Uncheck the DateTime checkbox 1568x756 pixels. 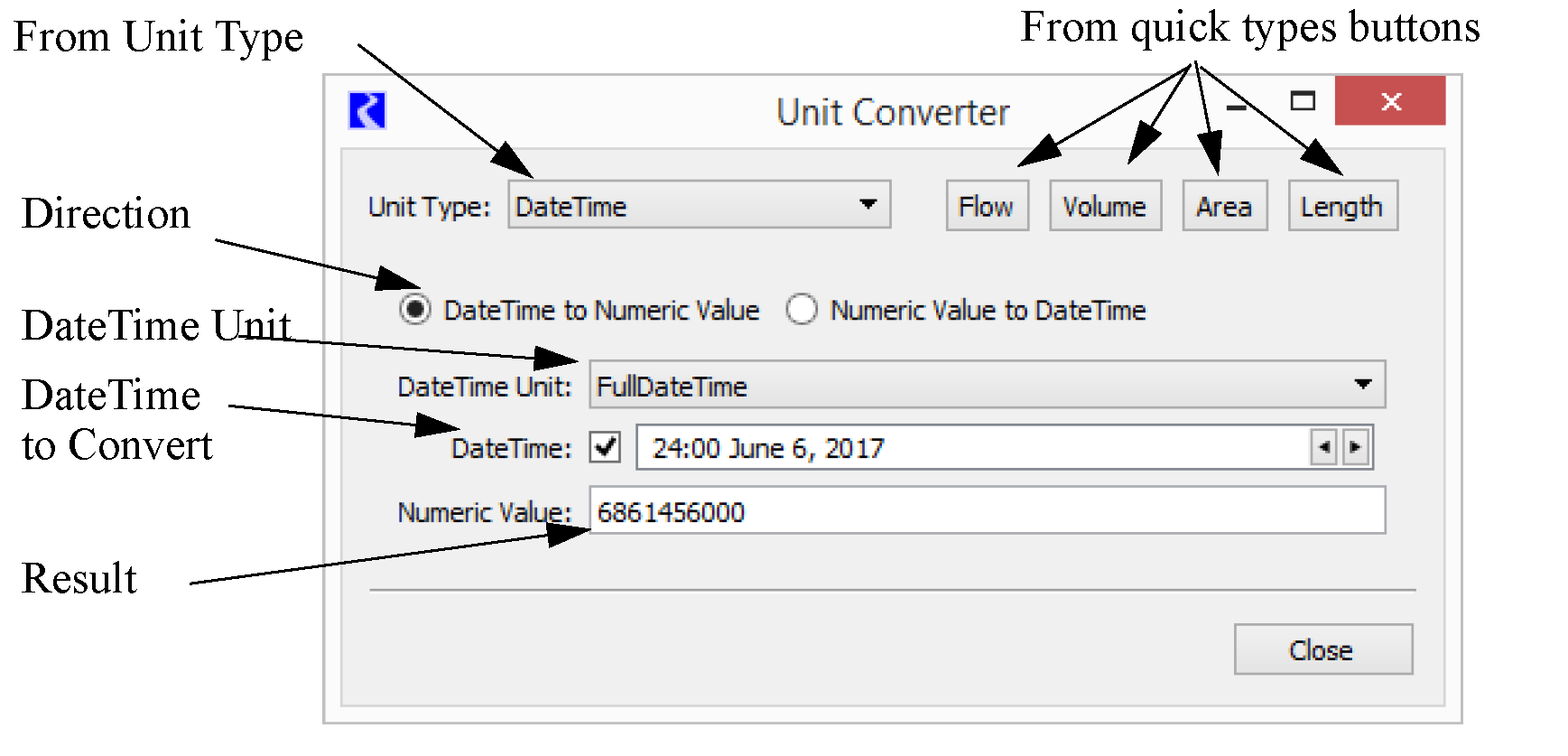605,447
